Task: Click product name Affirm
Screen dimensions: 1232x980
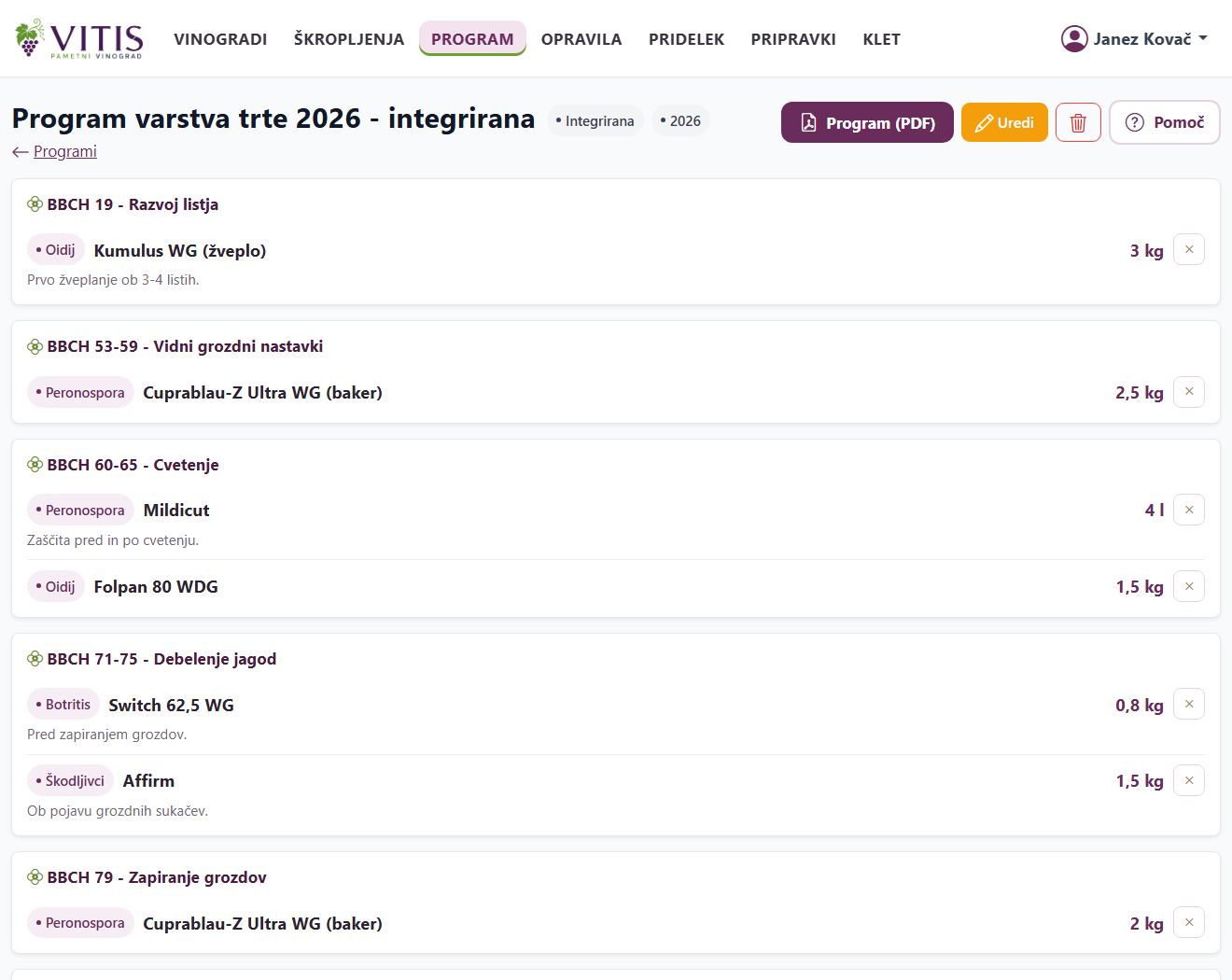Action: pyautogui.click(x=148, y=781)
